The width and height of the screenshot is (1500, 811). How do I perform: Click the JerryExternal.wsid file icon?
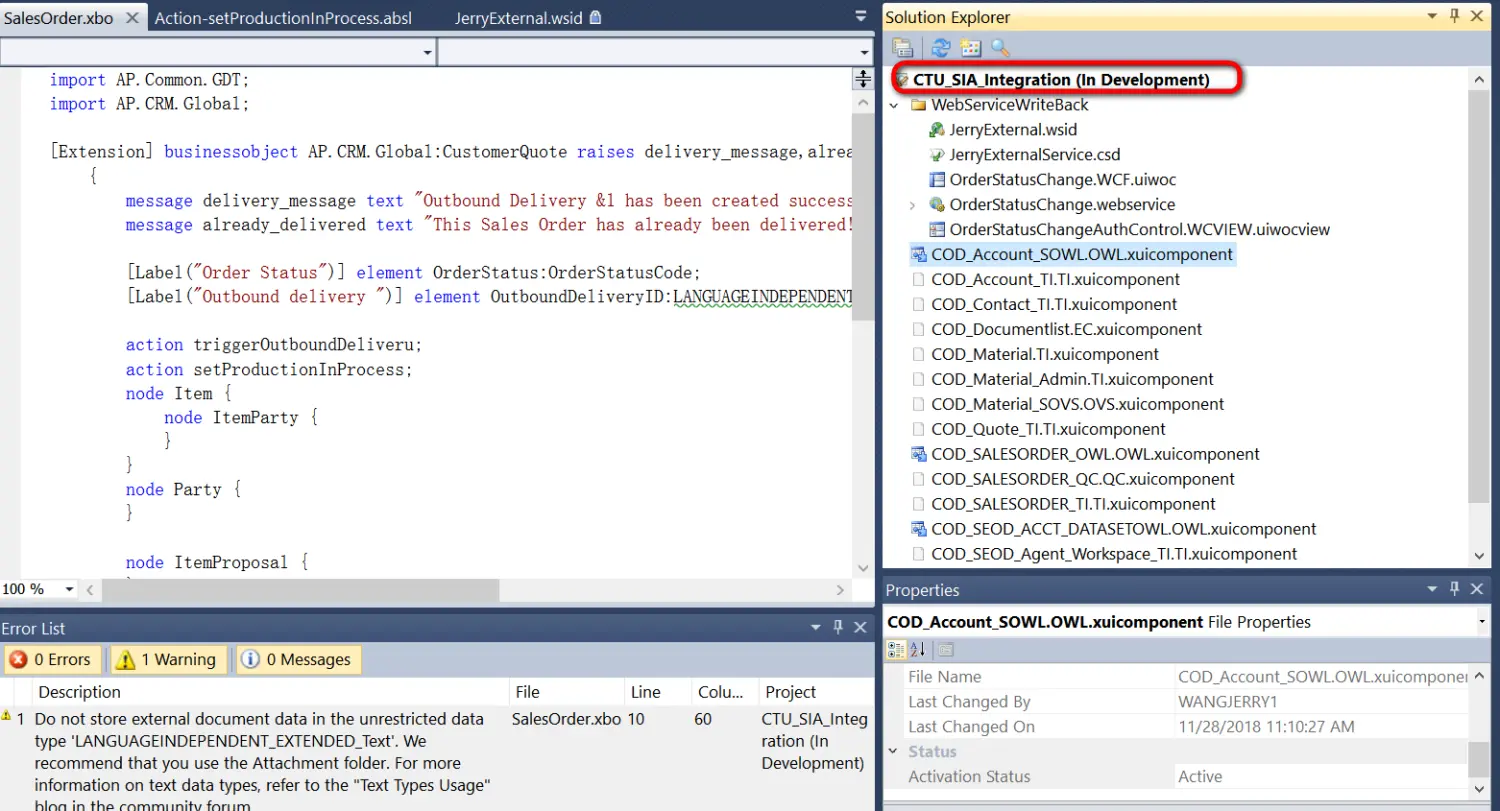point(937,130)
